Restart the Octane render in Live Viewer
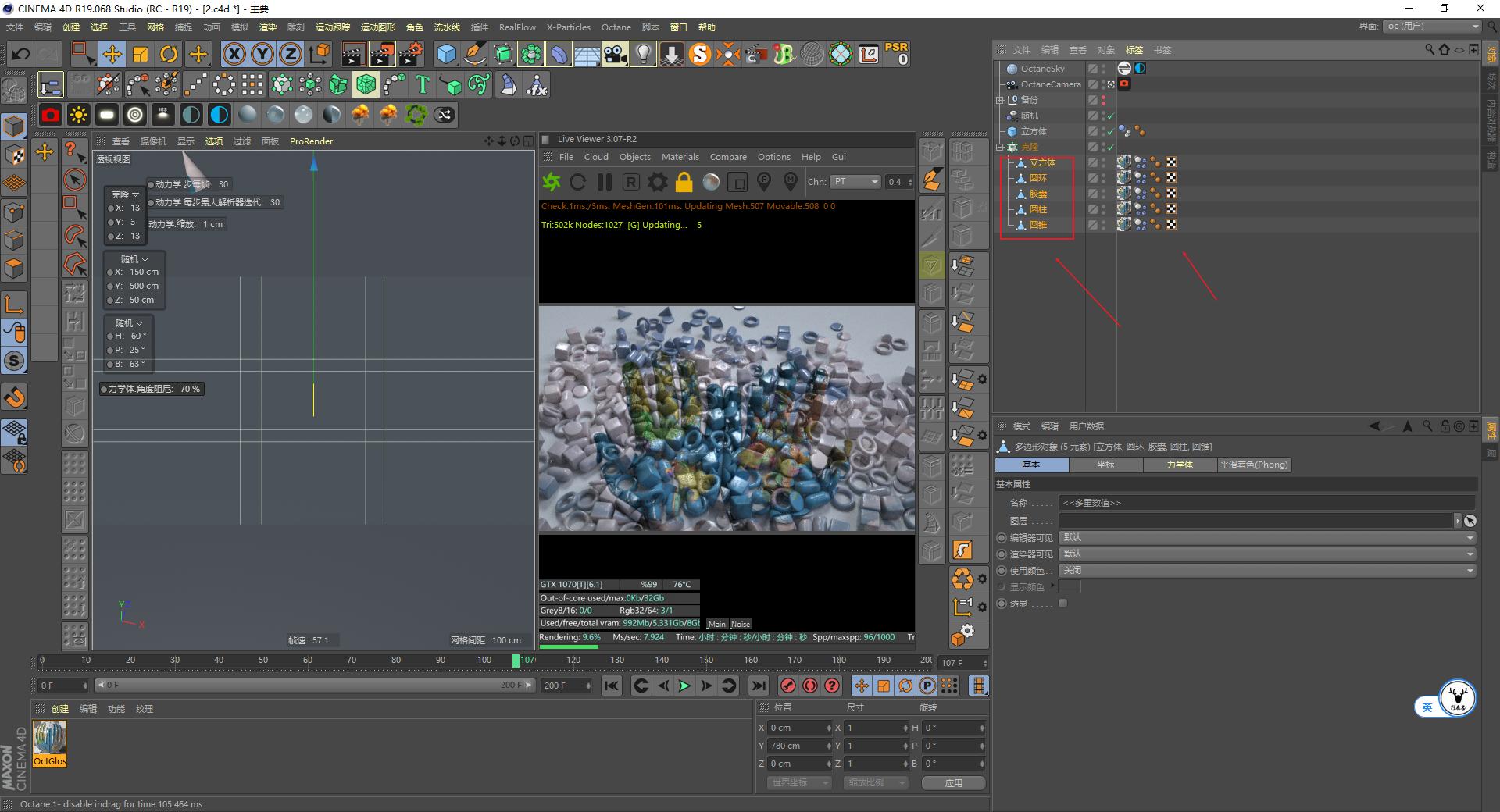Screen dimensions: 1500x812 (578, 182)
